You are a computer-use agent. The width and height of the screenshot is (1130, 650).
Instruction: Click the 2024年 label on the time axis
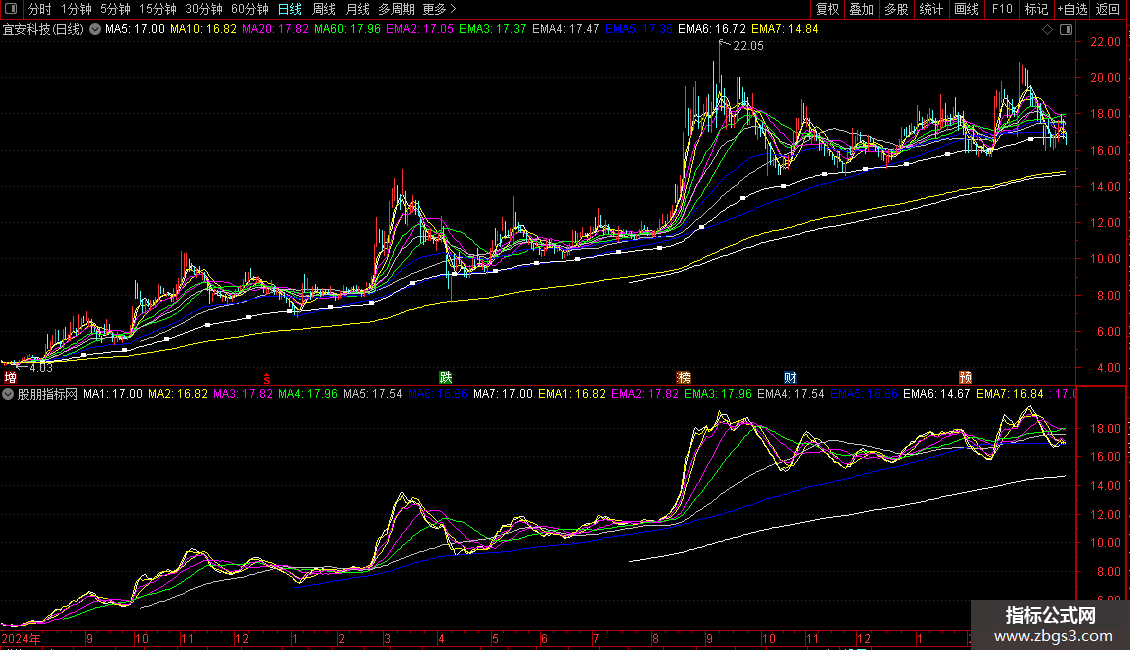point(21,638)
